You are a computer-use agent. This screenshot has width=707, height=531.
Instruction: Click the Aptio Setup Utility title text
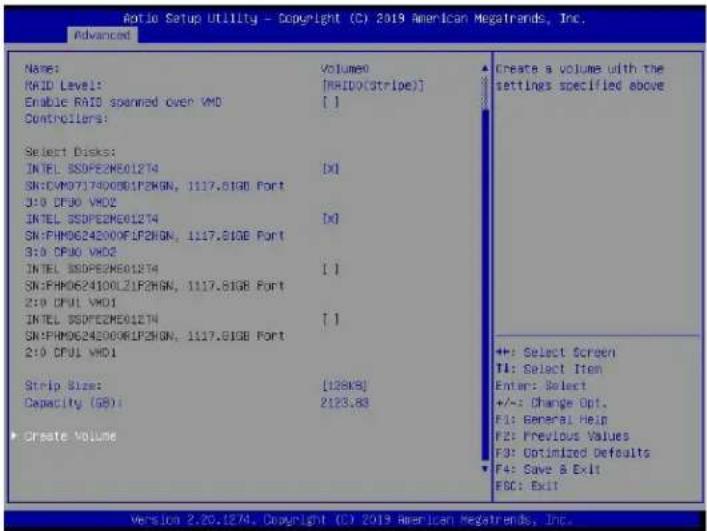pyautogui.click(x=354, y=18)
